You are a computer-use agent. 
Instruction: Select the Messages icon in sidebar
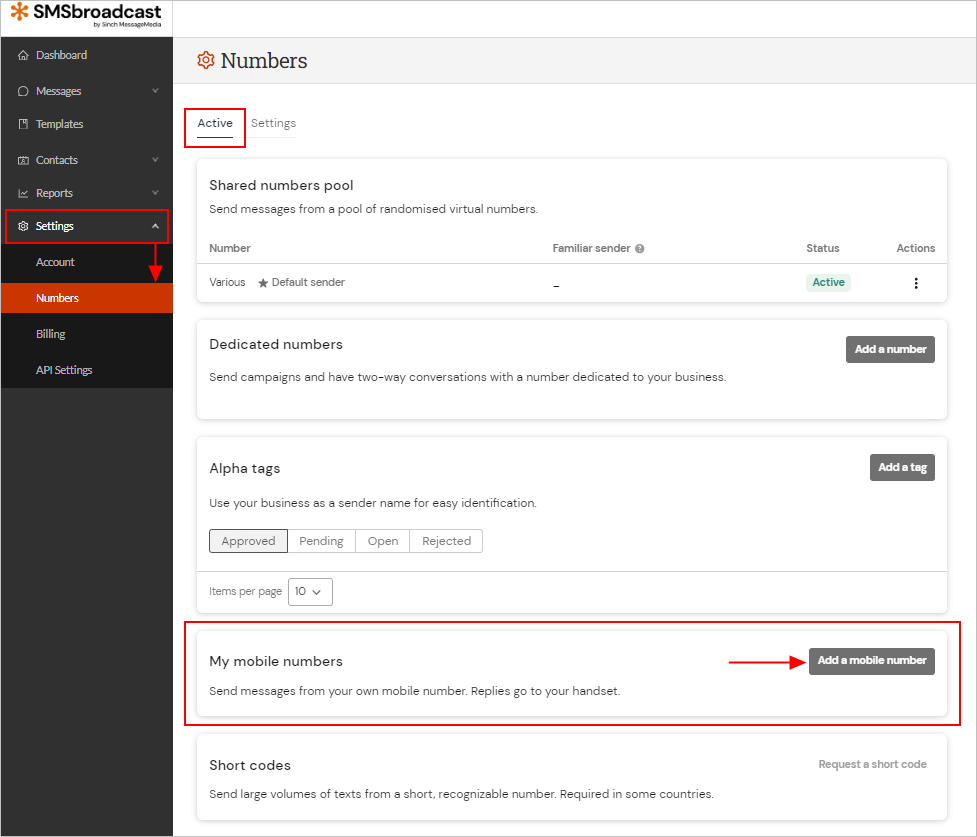22,90
